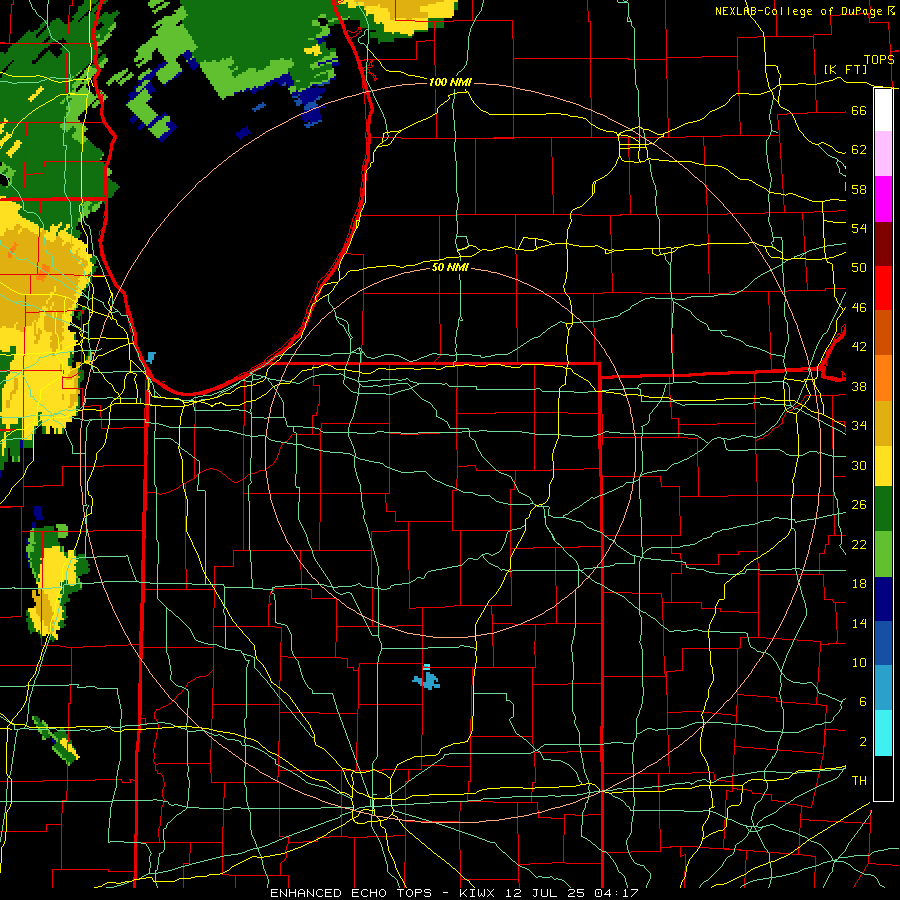This screenshot has width=900, height=900.
Task: Click the dark red (maroon) legend swatch
Action: (x=883, y=244)
